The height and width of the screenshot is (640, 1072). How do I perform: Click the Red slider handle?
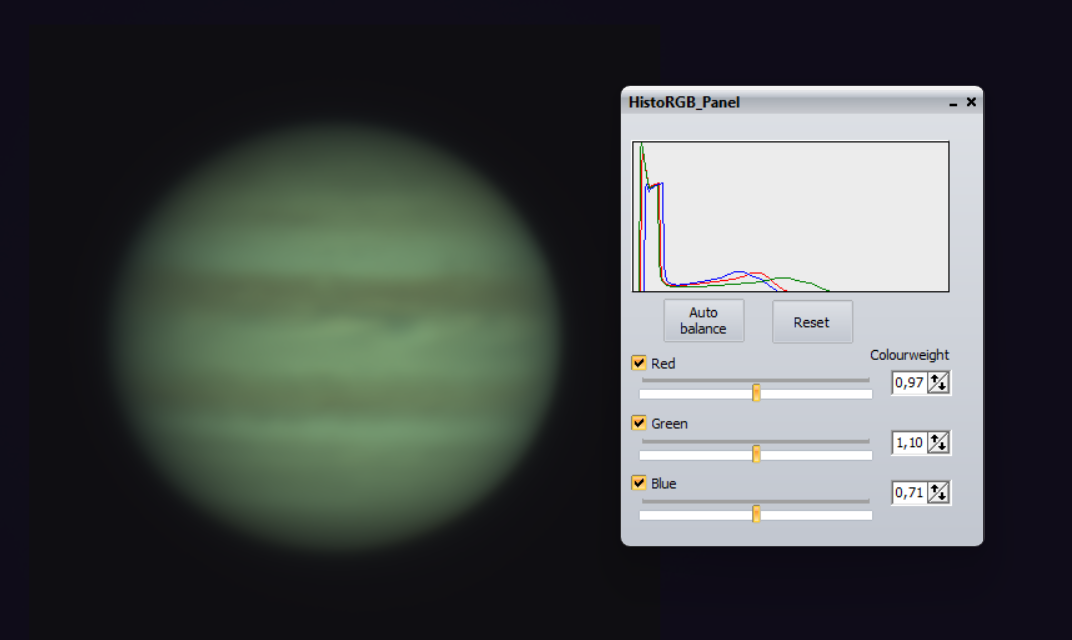pos(756,392)
